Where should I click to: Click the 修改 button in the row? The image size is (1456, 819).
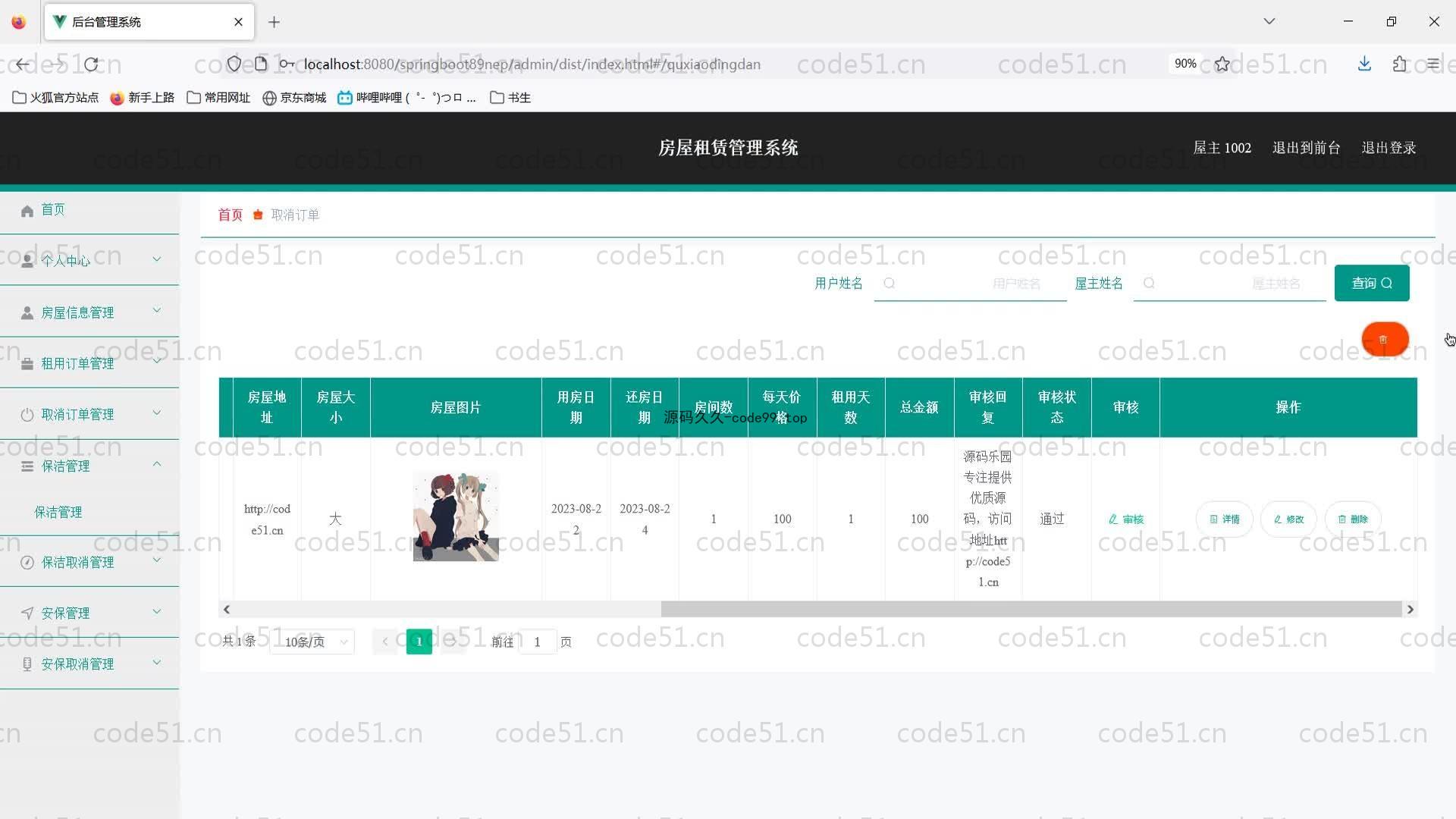coord(1288,519)
